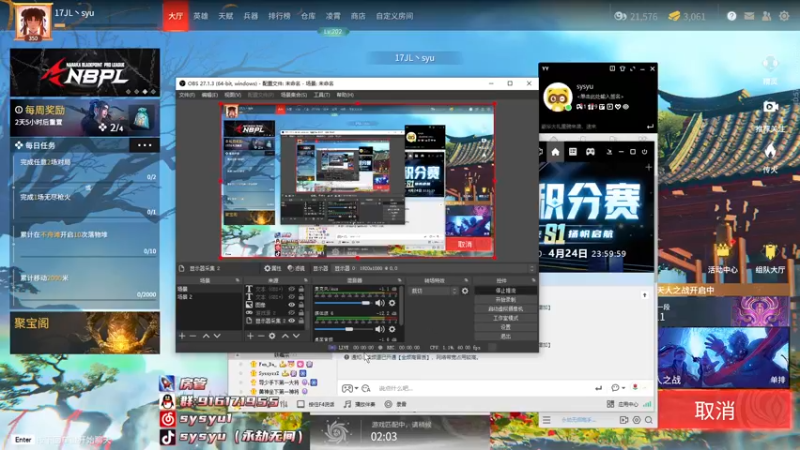Viewport: 800px width, 450px height.
Task: Add a new source in OBS
Action: 250,336
